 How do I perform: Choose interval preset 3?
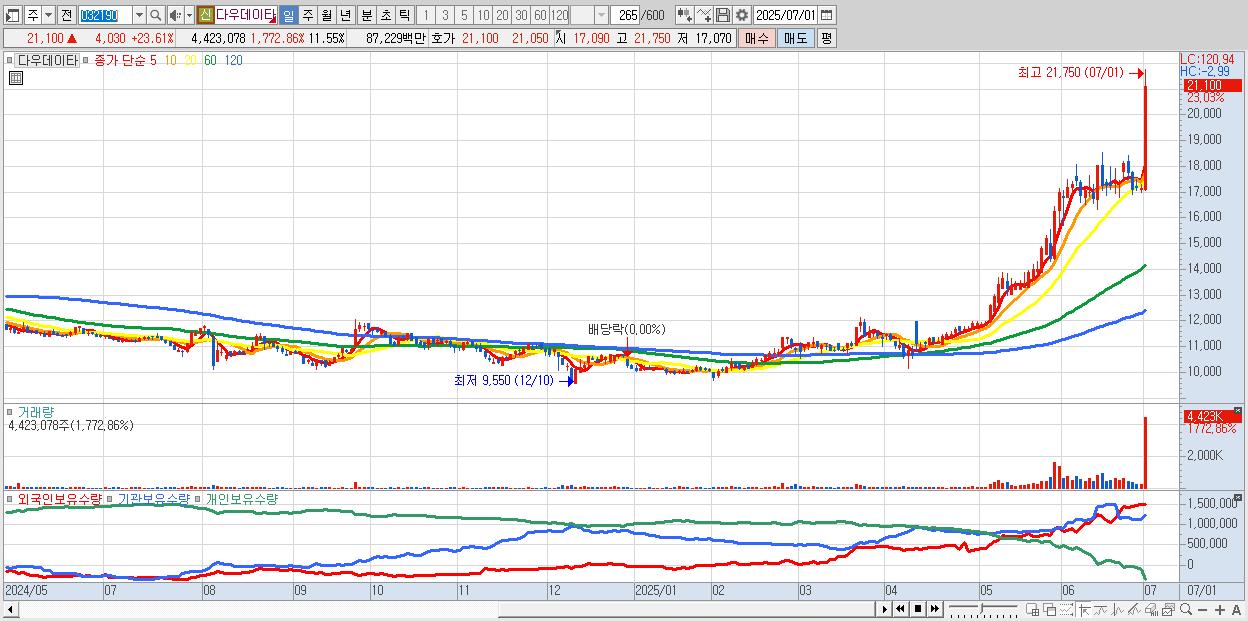coord(445,15)
